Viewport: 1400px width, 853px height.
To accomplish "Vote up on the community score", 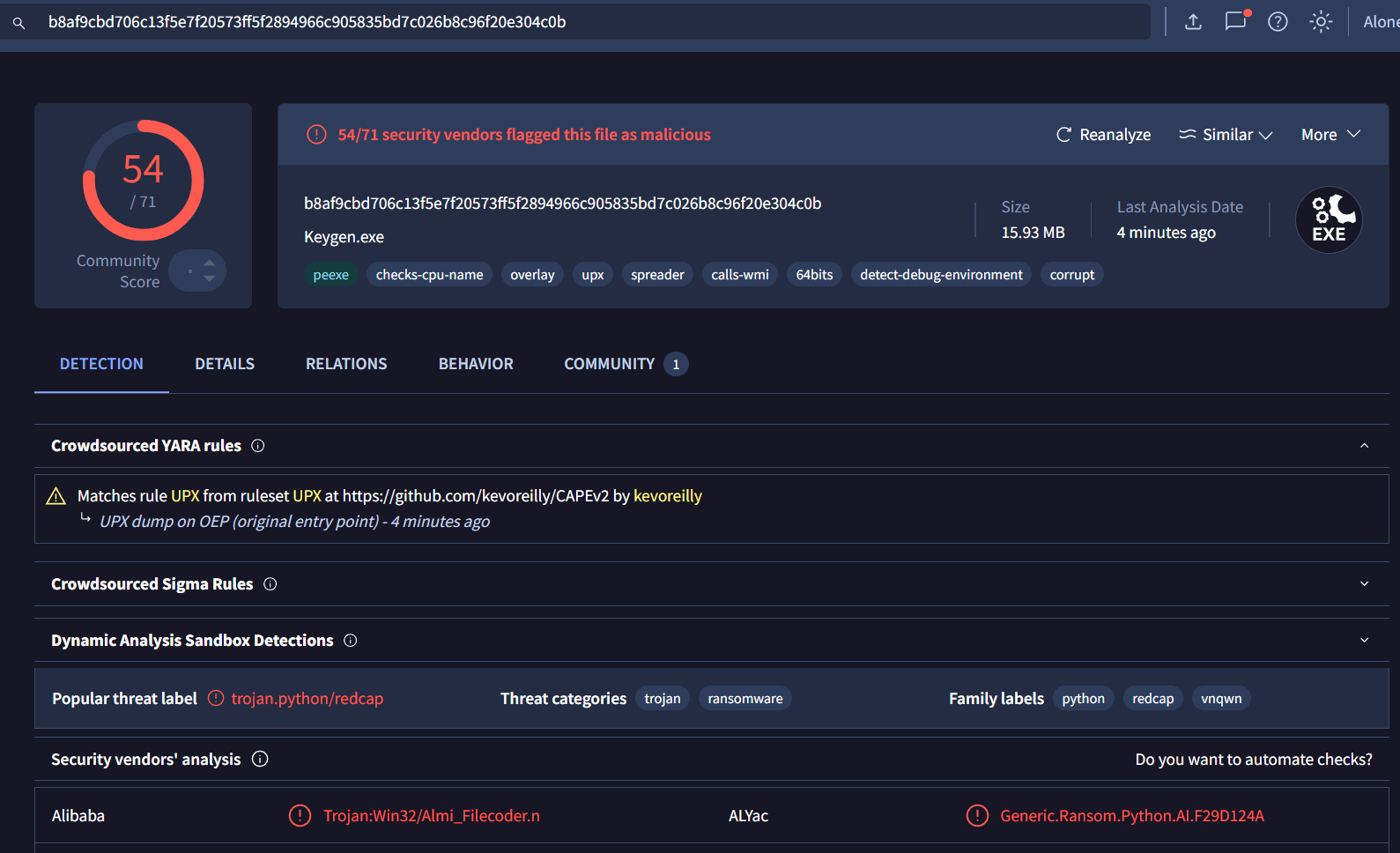I will click(209, 263).
